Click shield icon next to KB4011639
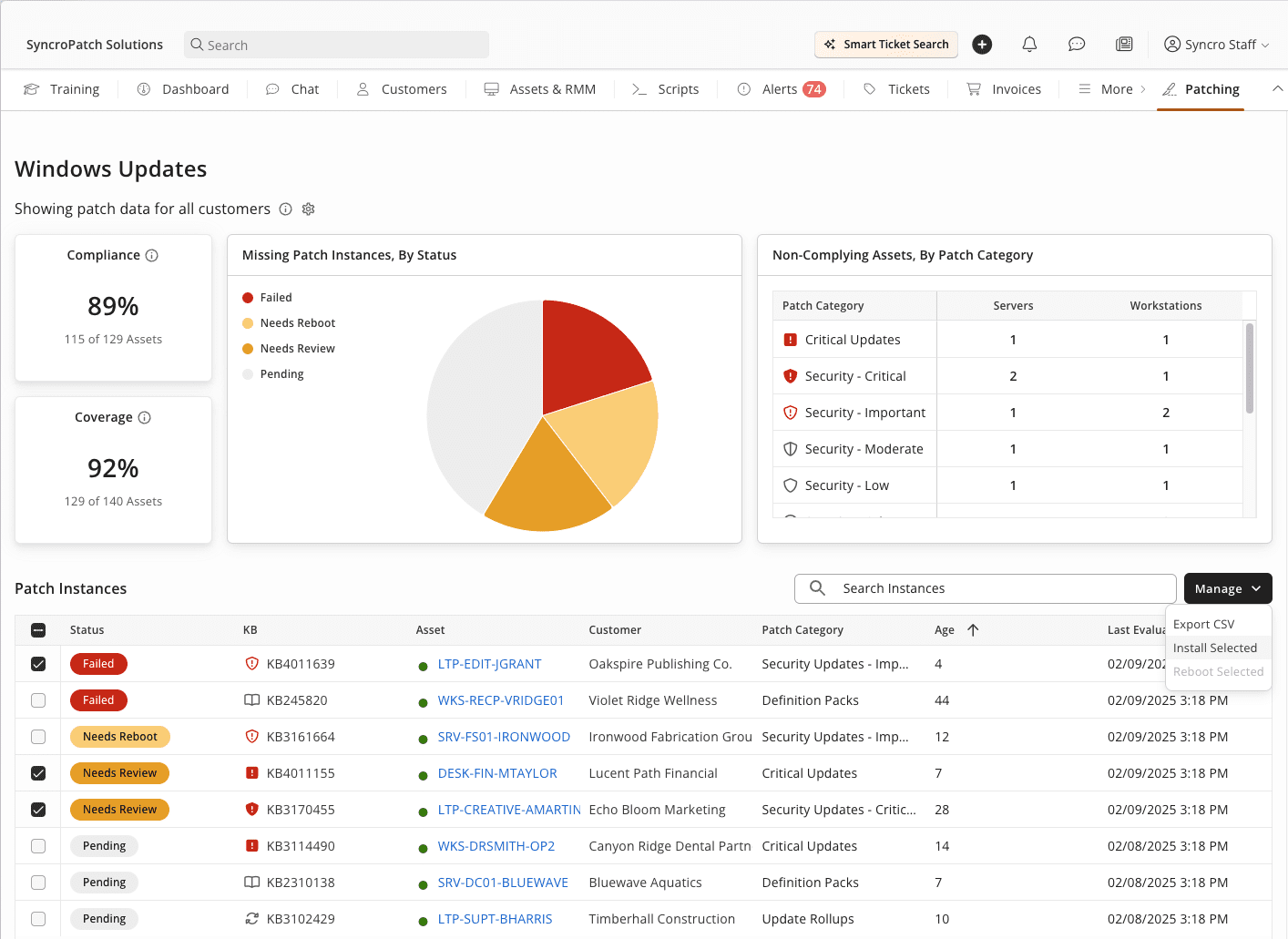Screen dimensions: 1288x939 (x=252, y=664)
